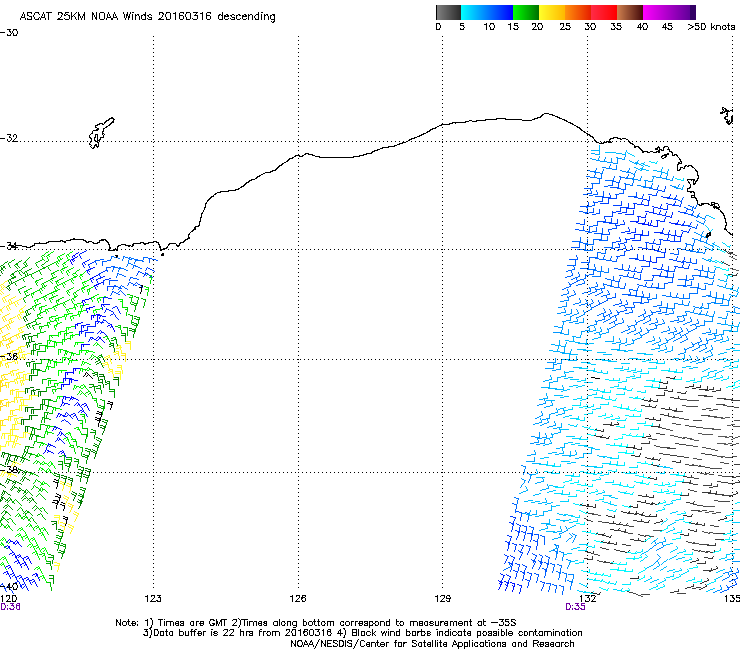Click the purple time label in the bottom-left corner
The height and width of the screenshot is (650, 740).
10,607
